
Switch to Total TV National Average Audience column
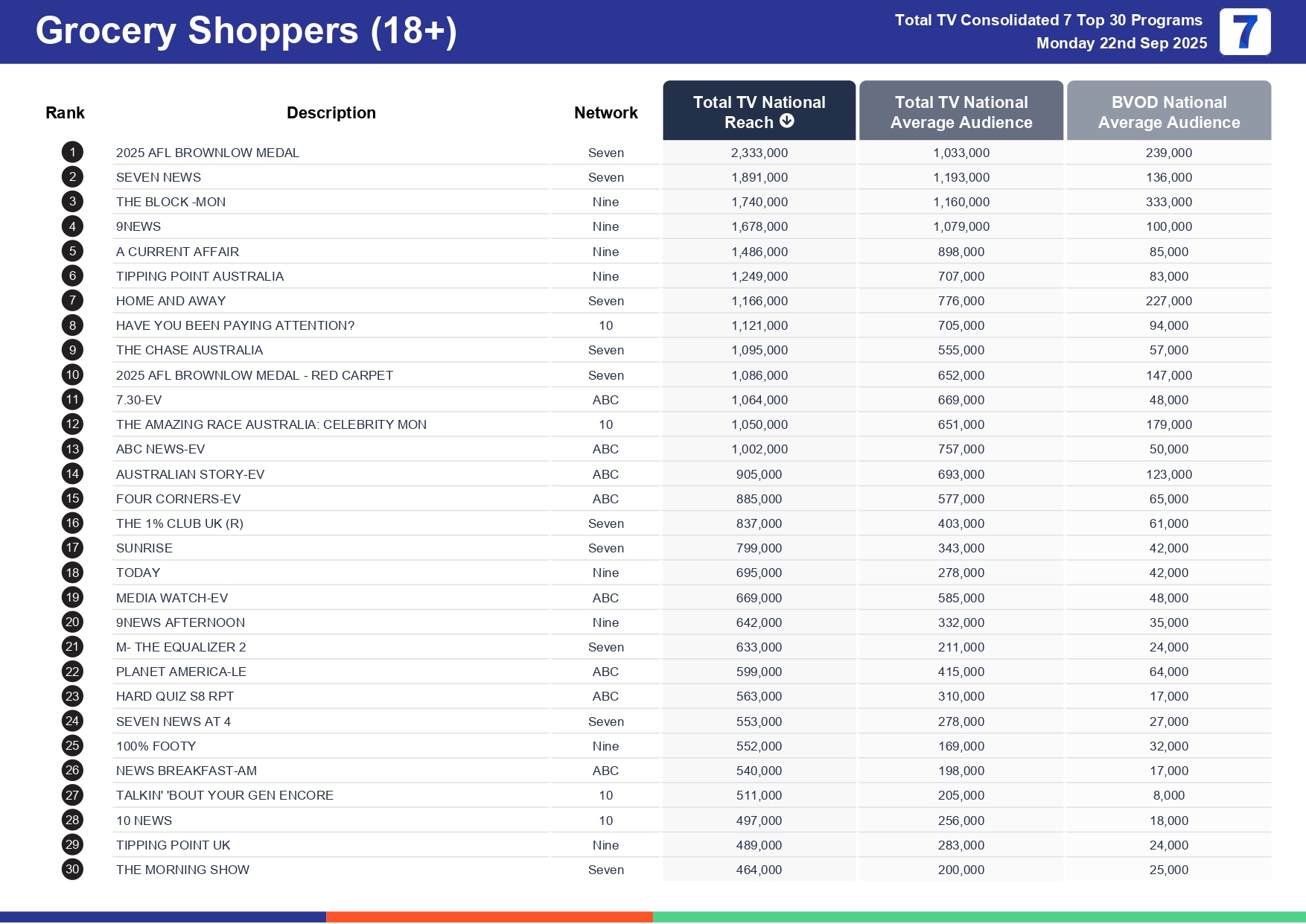point(961,112)
